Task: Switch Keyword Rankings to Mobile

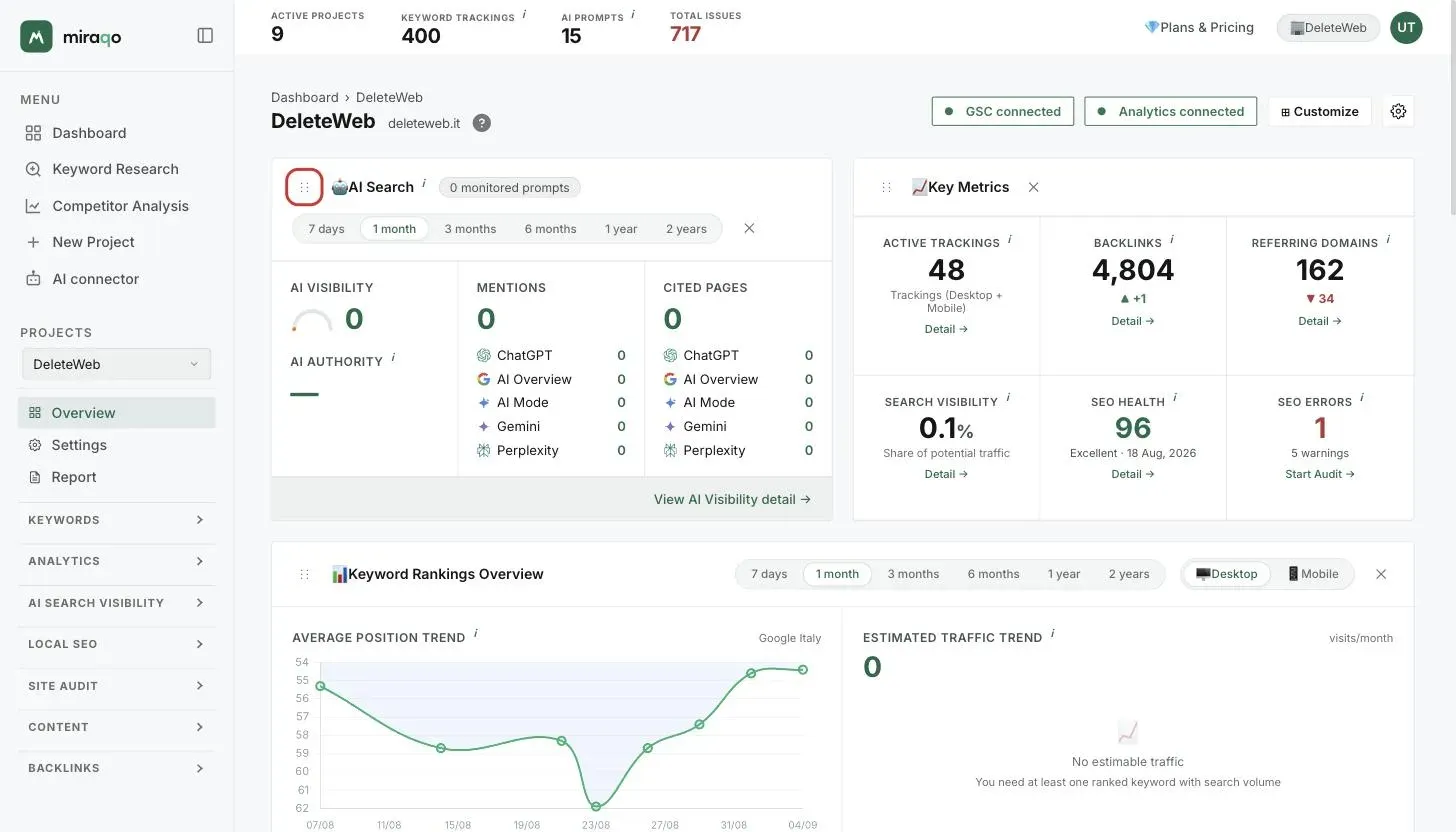Action: [x=1312, y=574]
